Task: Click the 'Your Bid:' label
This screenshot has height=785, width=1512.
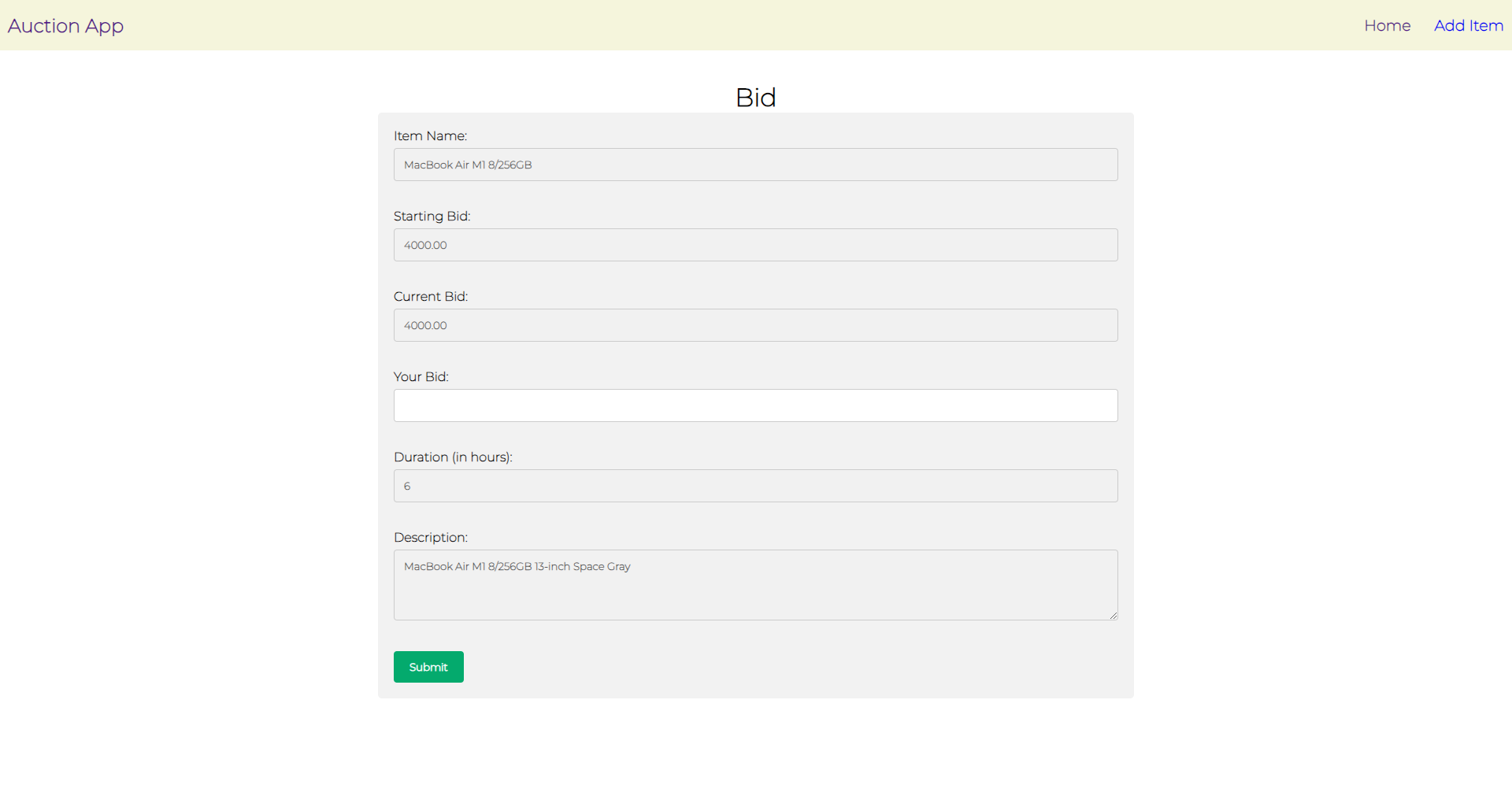Action: pos(421,377)
